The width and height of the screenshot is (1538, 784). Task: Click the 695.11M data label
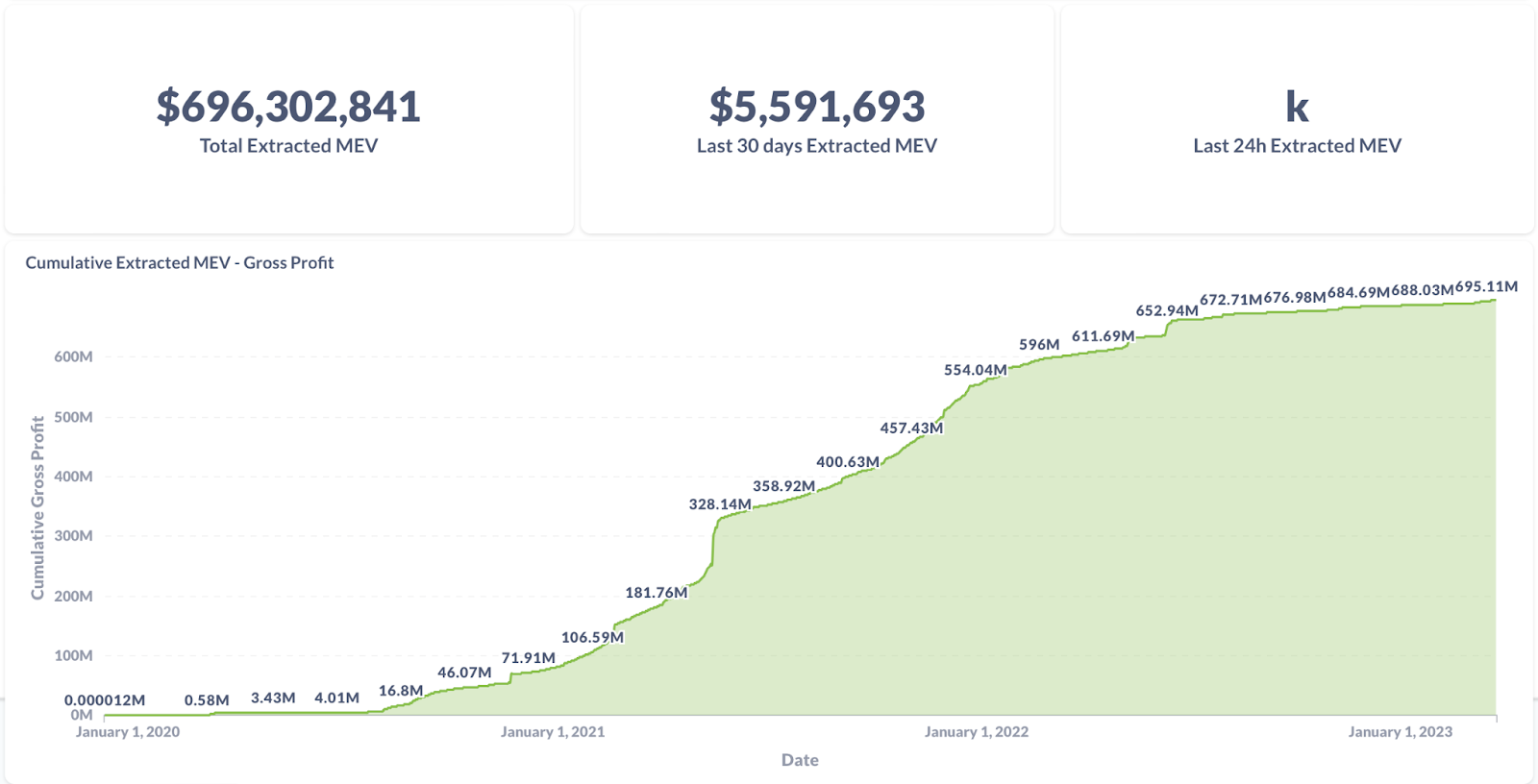[x=1486, y=286]
